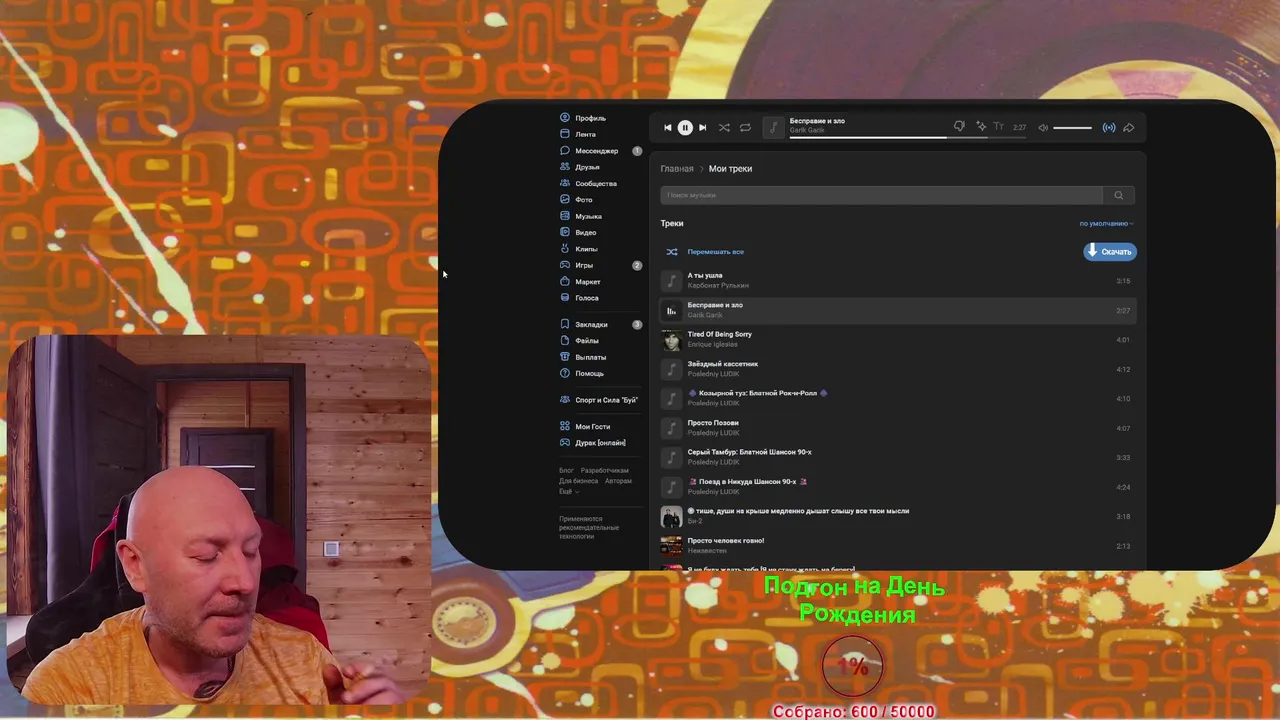Click the Музыка sidebar icon
1280x720 pixels.
click(x=565, y=216)
